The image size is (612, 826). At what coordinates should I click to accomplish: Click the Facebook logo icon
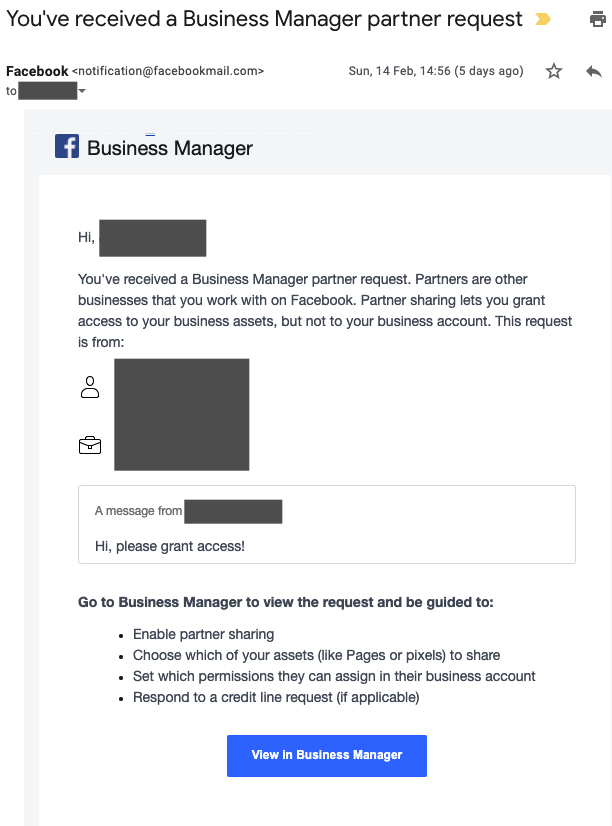tap(67, 146)
